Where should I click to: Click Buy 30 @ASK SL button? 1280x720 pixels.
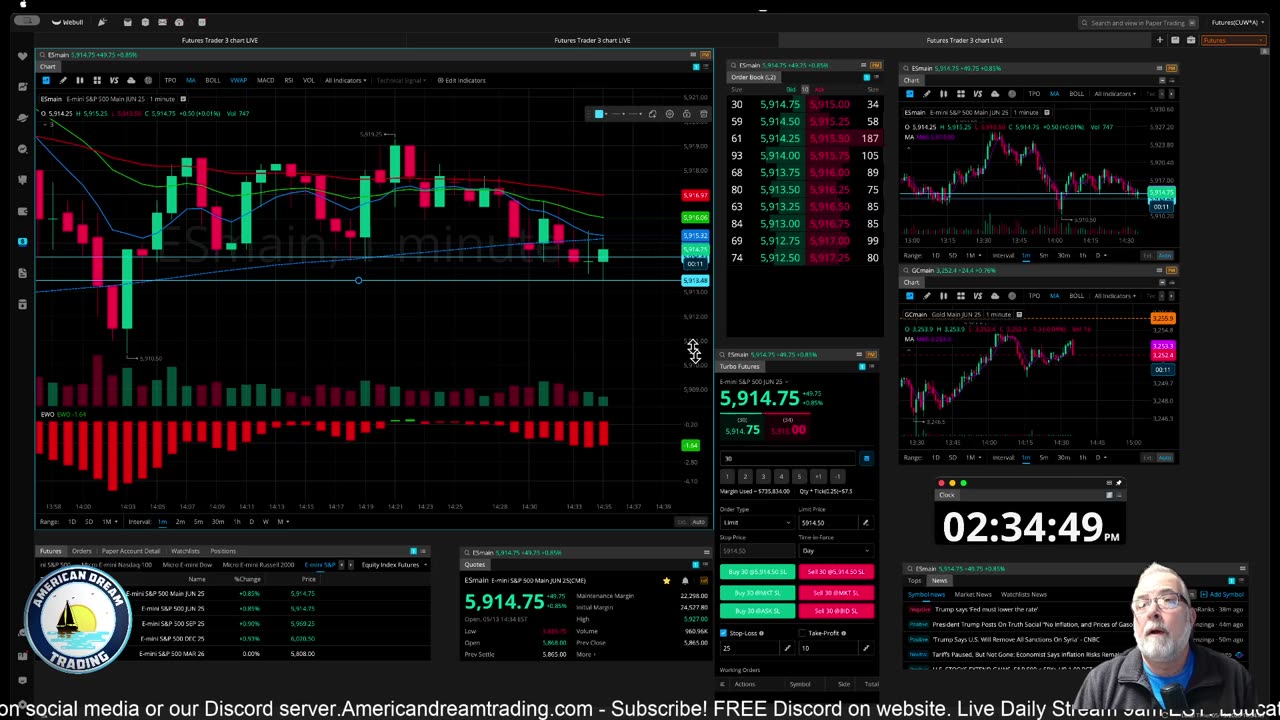pos(757,610)
